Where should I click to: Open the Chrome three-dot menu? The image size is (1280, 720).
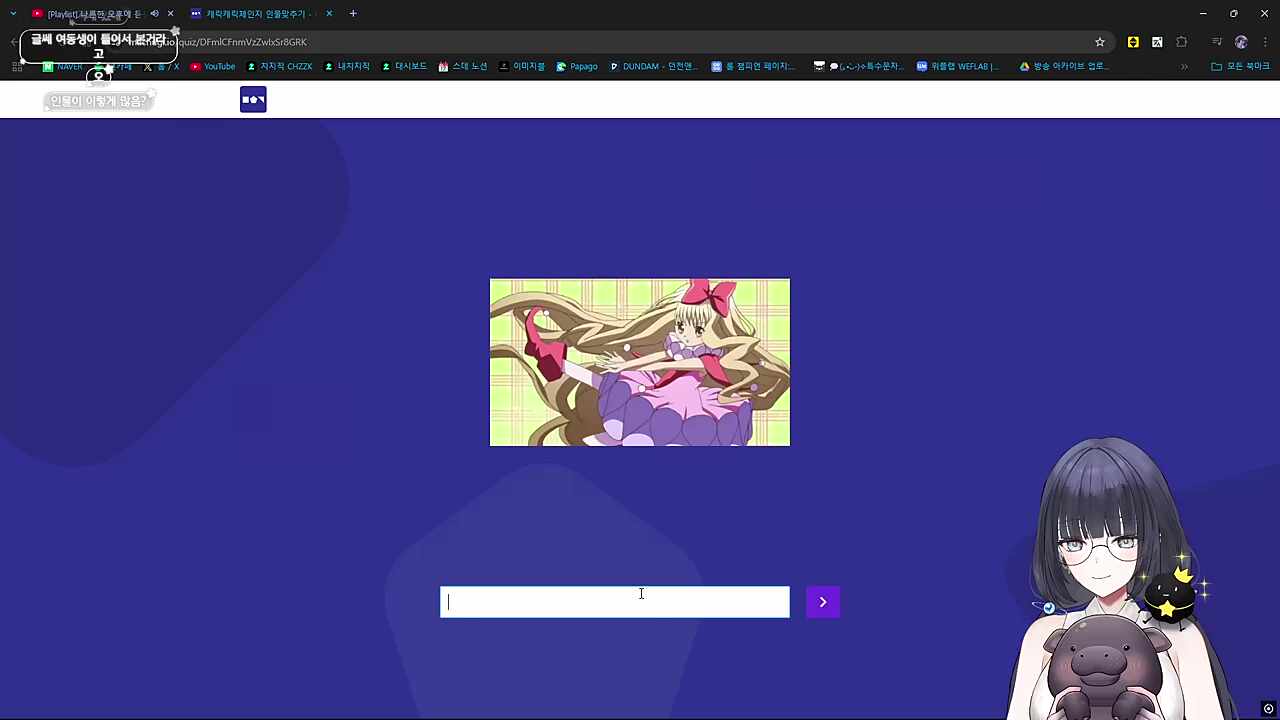1265,42
